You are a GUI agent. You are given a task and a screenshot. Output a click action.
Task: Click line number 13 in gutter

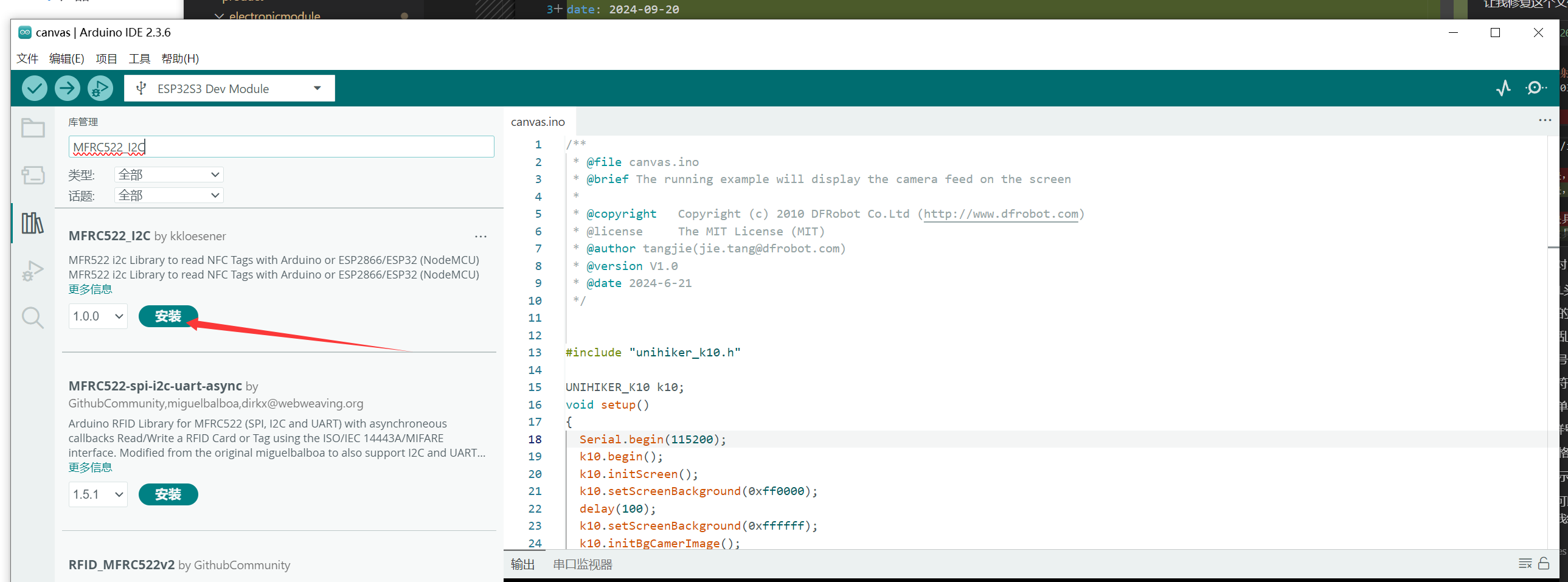tap(535, 353)
